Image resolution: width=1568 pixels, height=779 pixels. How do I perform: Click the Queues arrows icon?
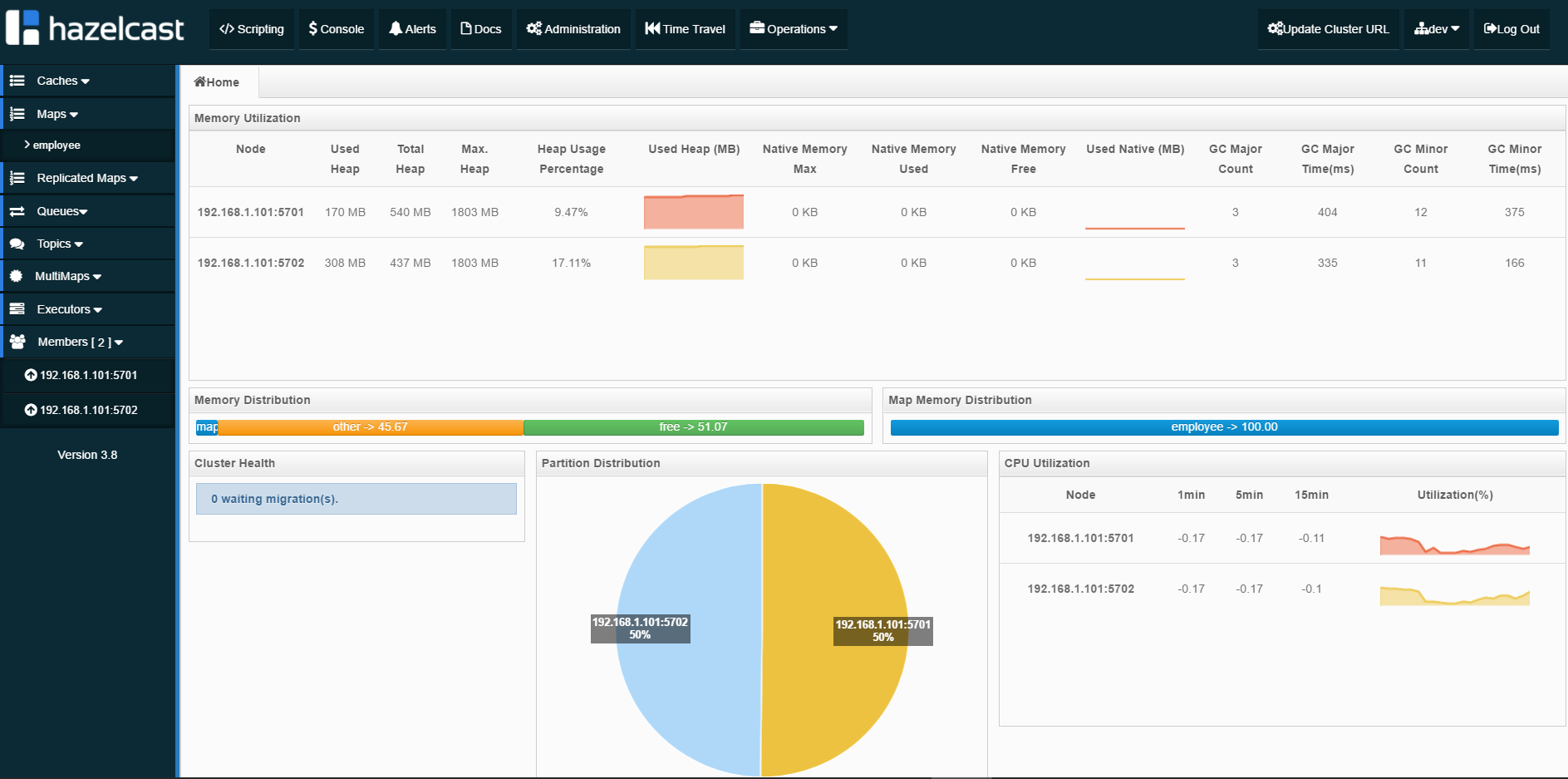[x=17, y=211]
